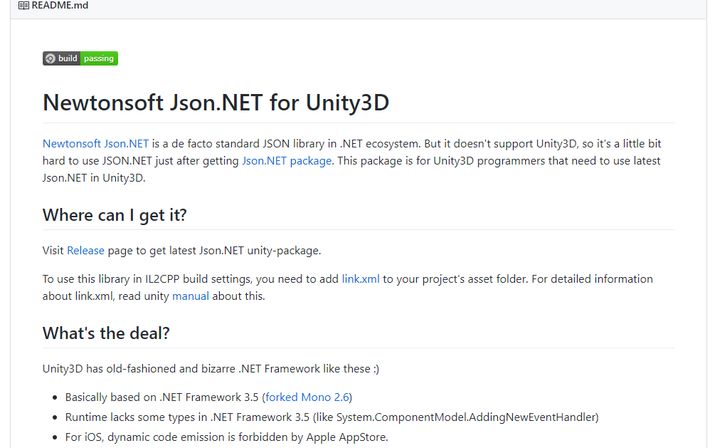Click the 'Where can I get it?' heading
This screenshot has height=448, width=720.
114,215
